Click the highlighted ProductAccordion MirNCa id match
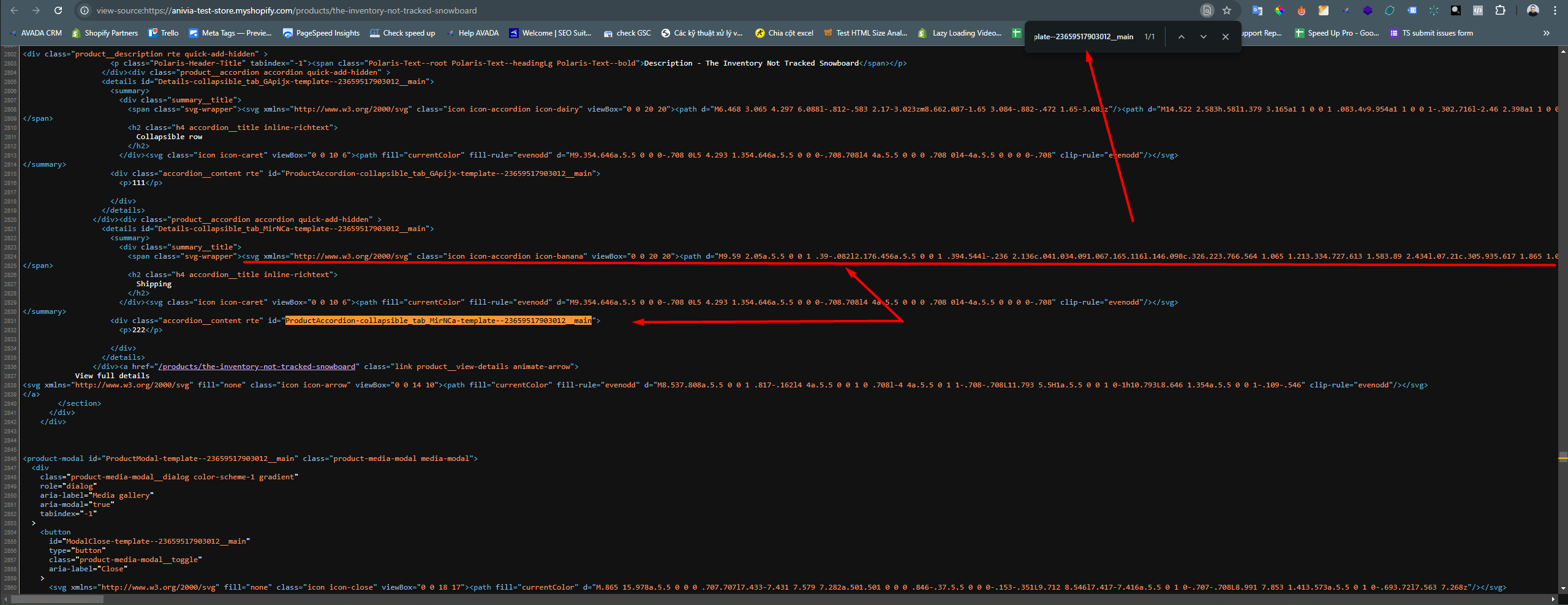 pos(439,321)
